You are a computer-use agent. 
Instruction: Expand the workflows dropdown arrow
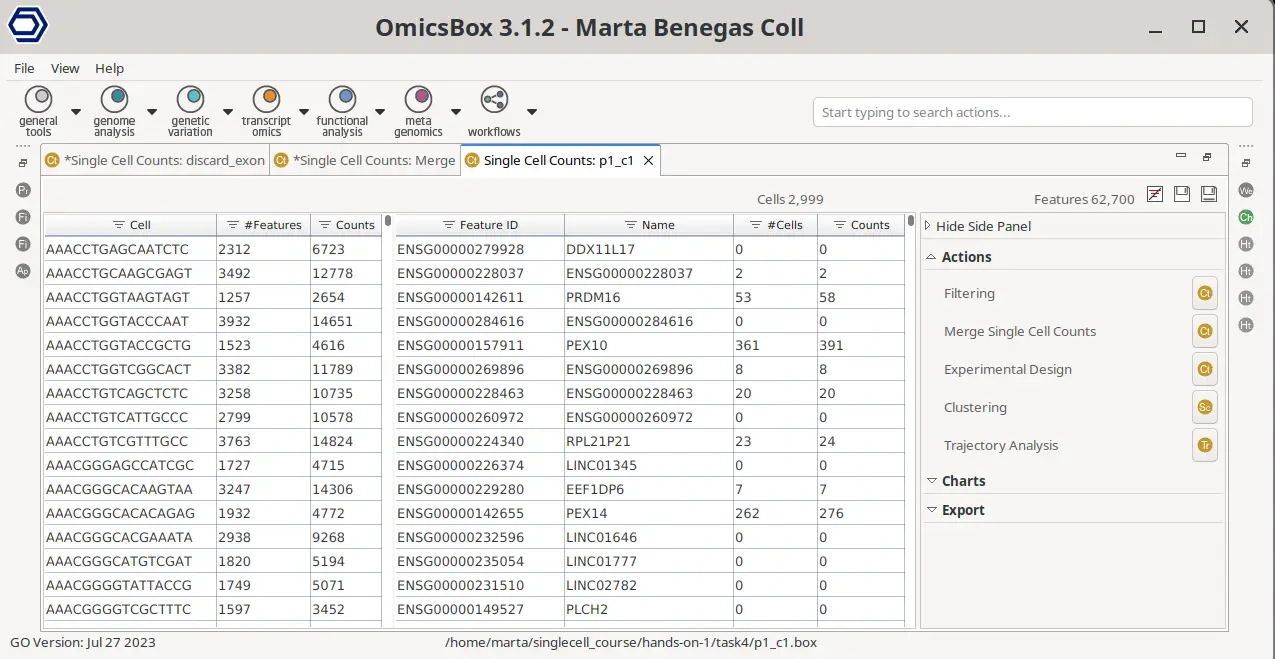[532, 111]
